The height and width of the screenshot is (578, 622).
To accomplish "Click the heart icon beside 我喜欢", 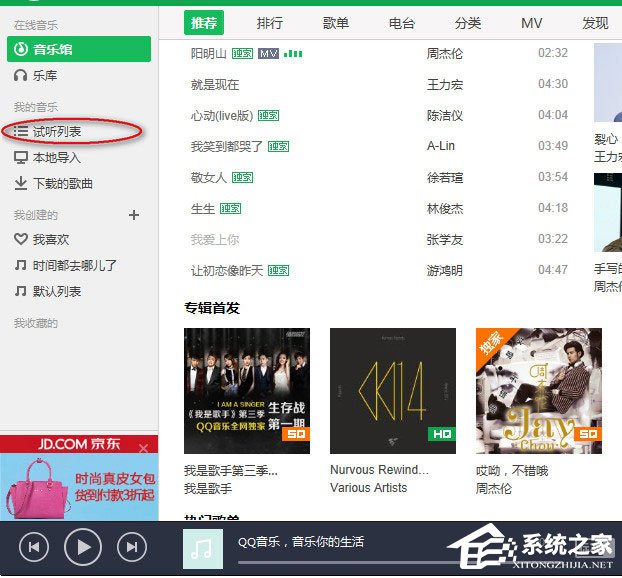I will (21, 239).
